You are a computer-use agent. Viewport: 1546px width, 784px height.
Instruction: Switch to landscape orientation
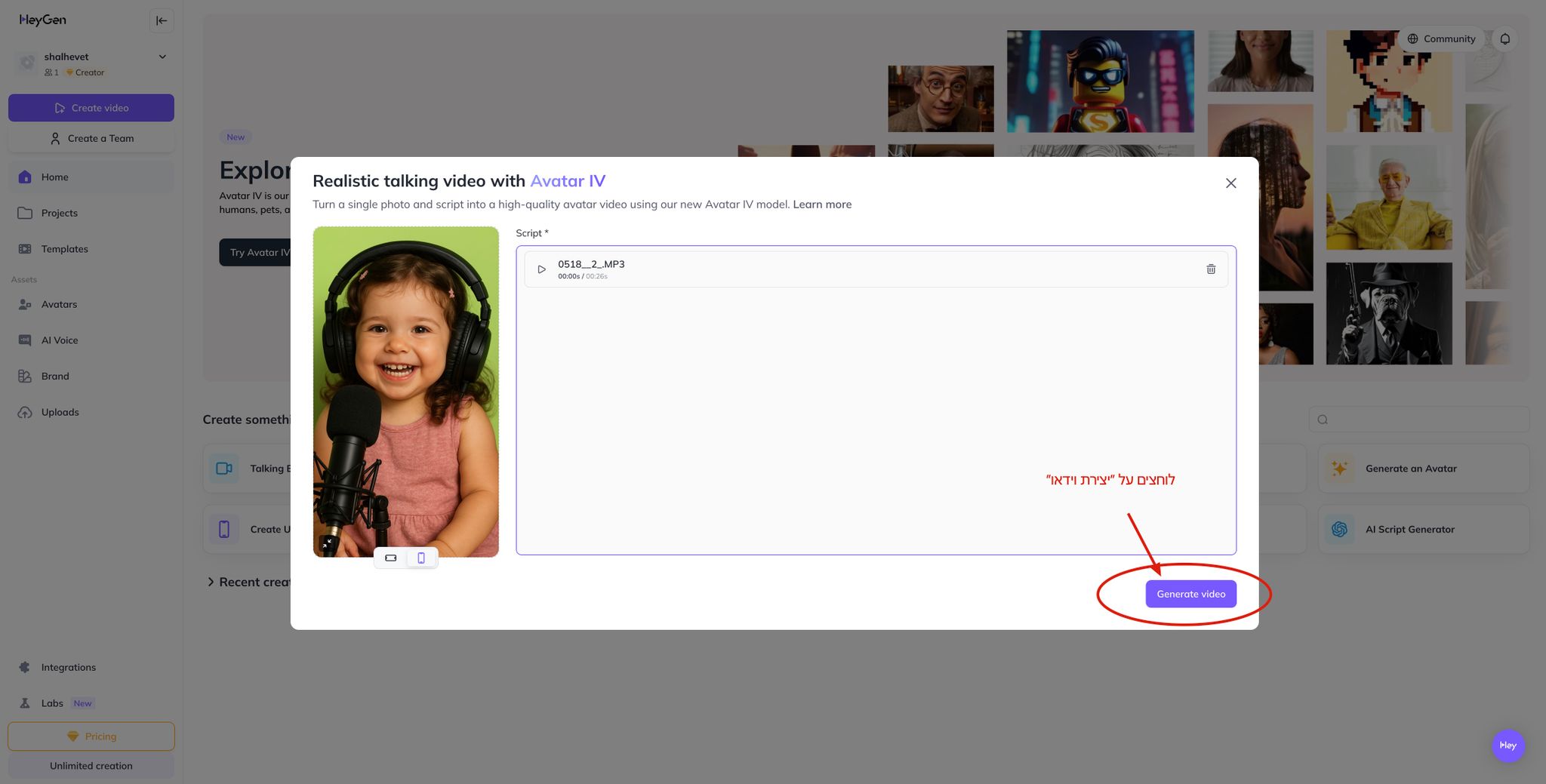click(x=391, y=558)
